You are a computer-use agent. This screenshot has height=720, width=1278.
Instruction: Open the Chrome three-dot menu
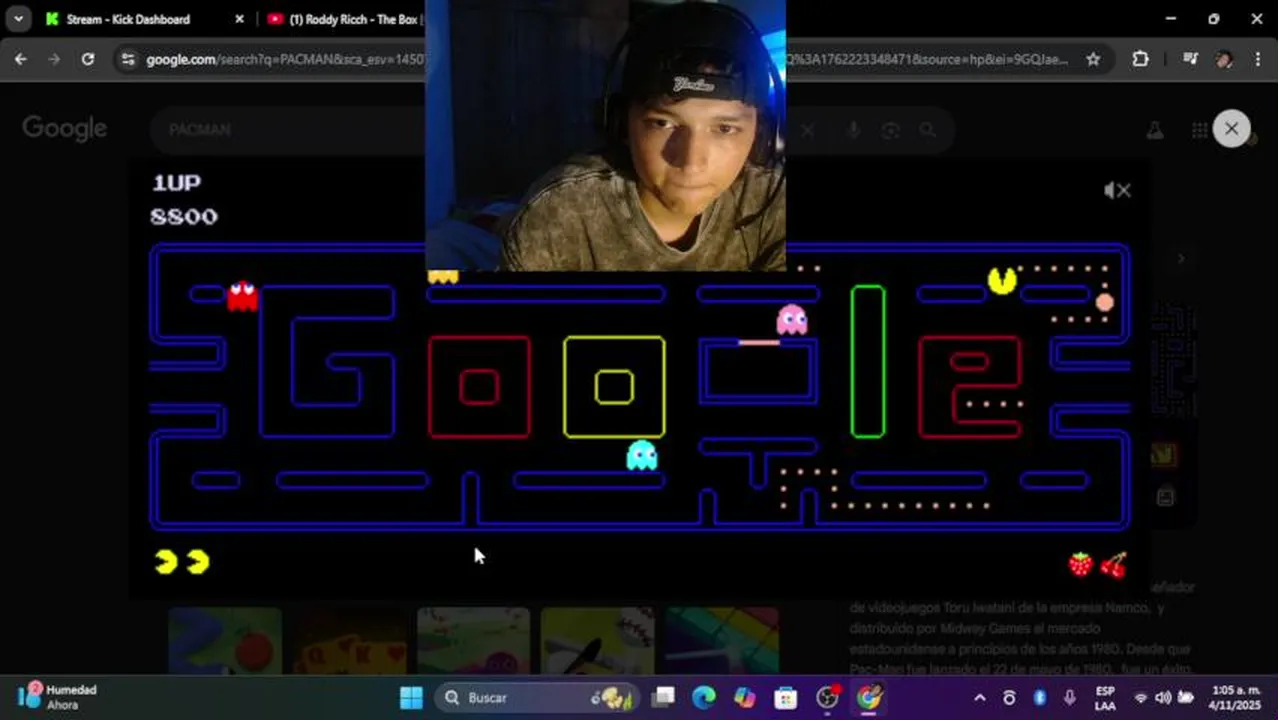pos(1257,59)
